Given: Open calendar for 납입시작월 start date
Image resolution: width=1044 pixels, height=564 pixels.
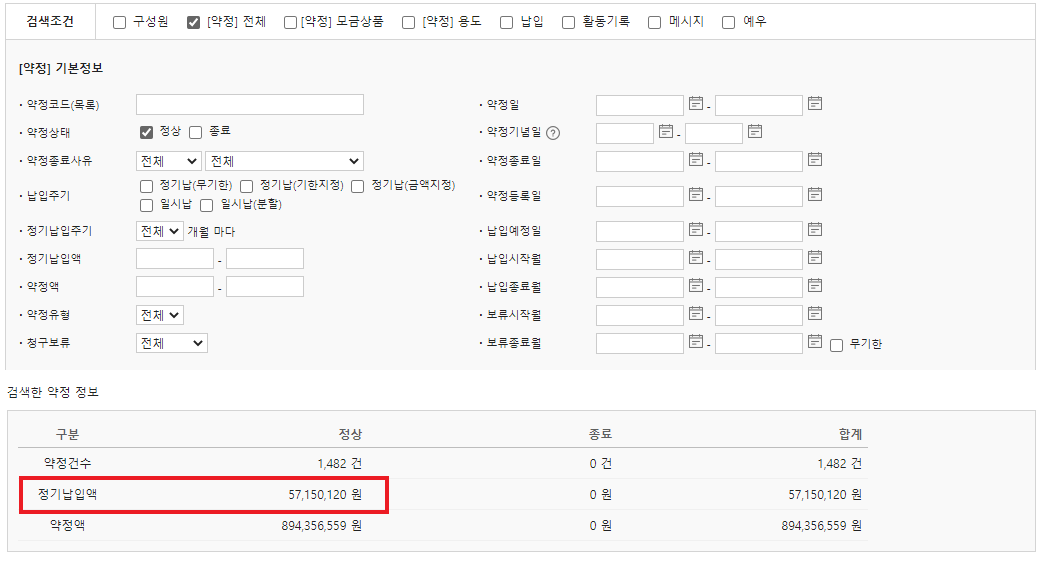Looking at the screenshot, I should click(696, 257).
